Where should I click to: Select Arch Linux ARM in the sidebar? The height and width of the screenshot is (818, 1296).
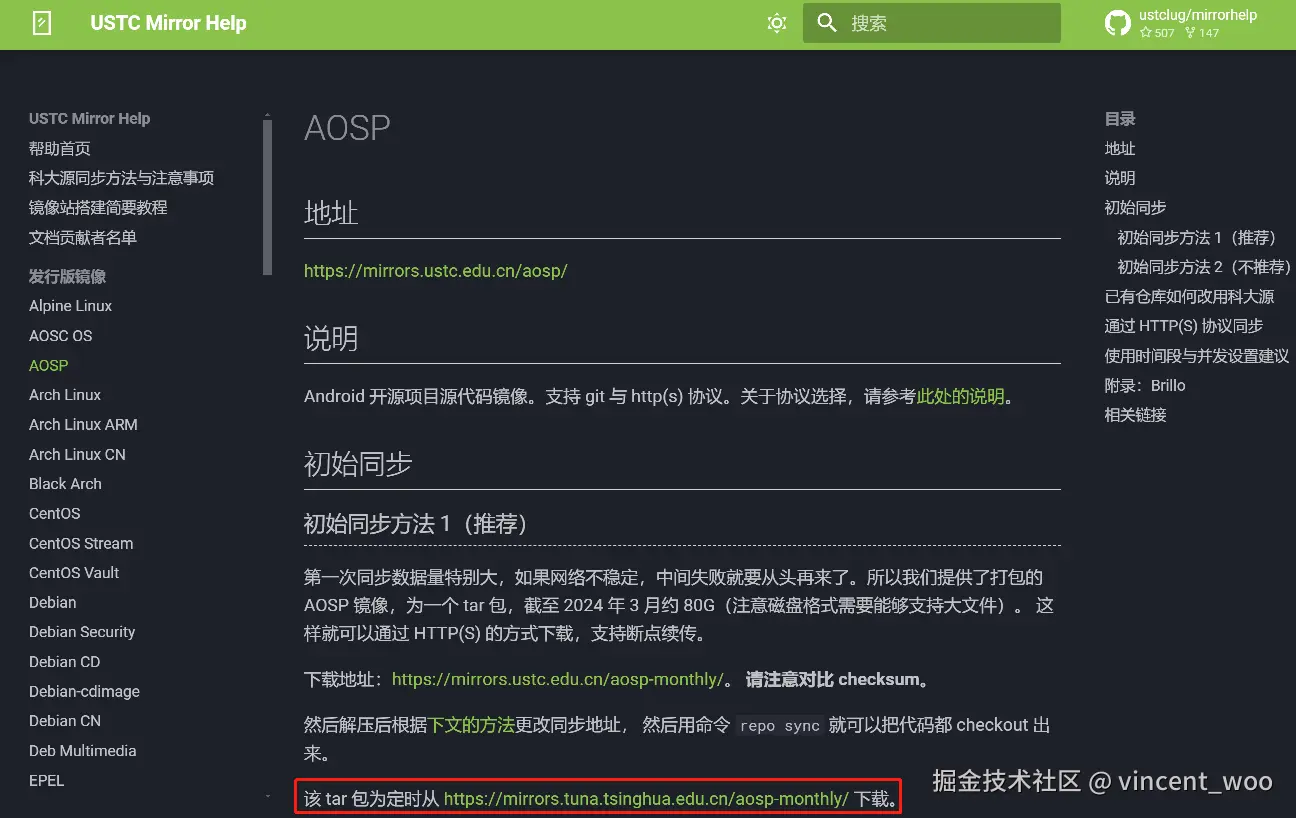pyautogui.click(x=83, y=425)
